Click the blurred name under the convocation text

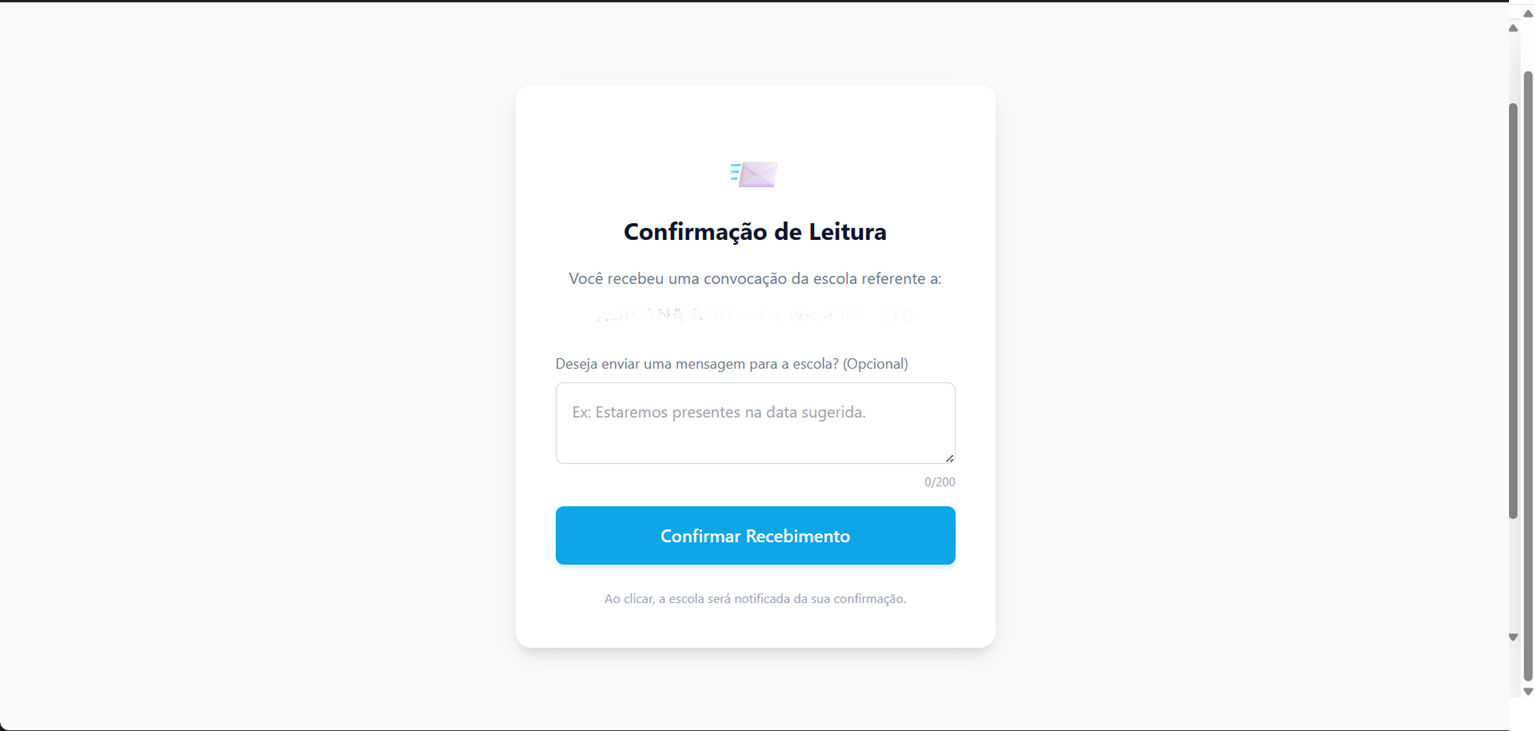755,315
